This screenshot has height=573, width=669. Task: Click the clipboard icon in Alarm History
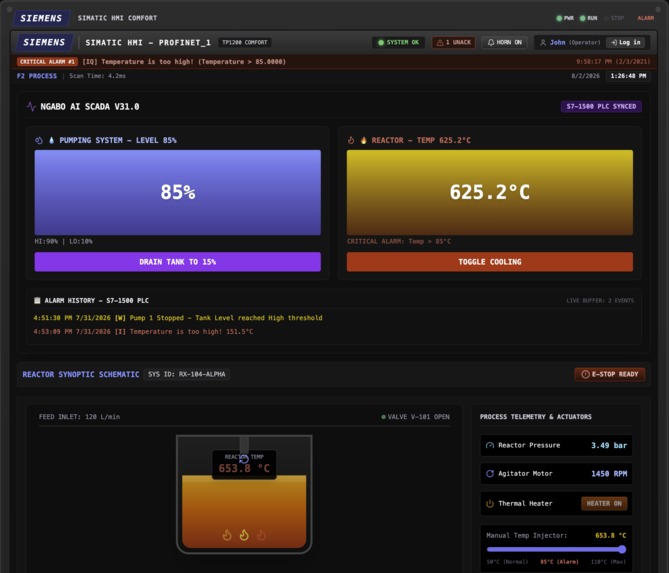coord(37,300)
